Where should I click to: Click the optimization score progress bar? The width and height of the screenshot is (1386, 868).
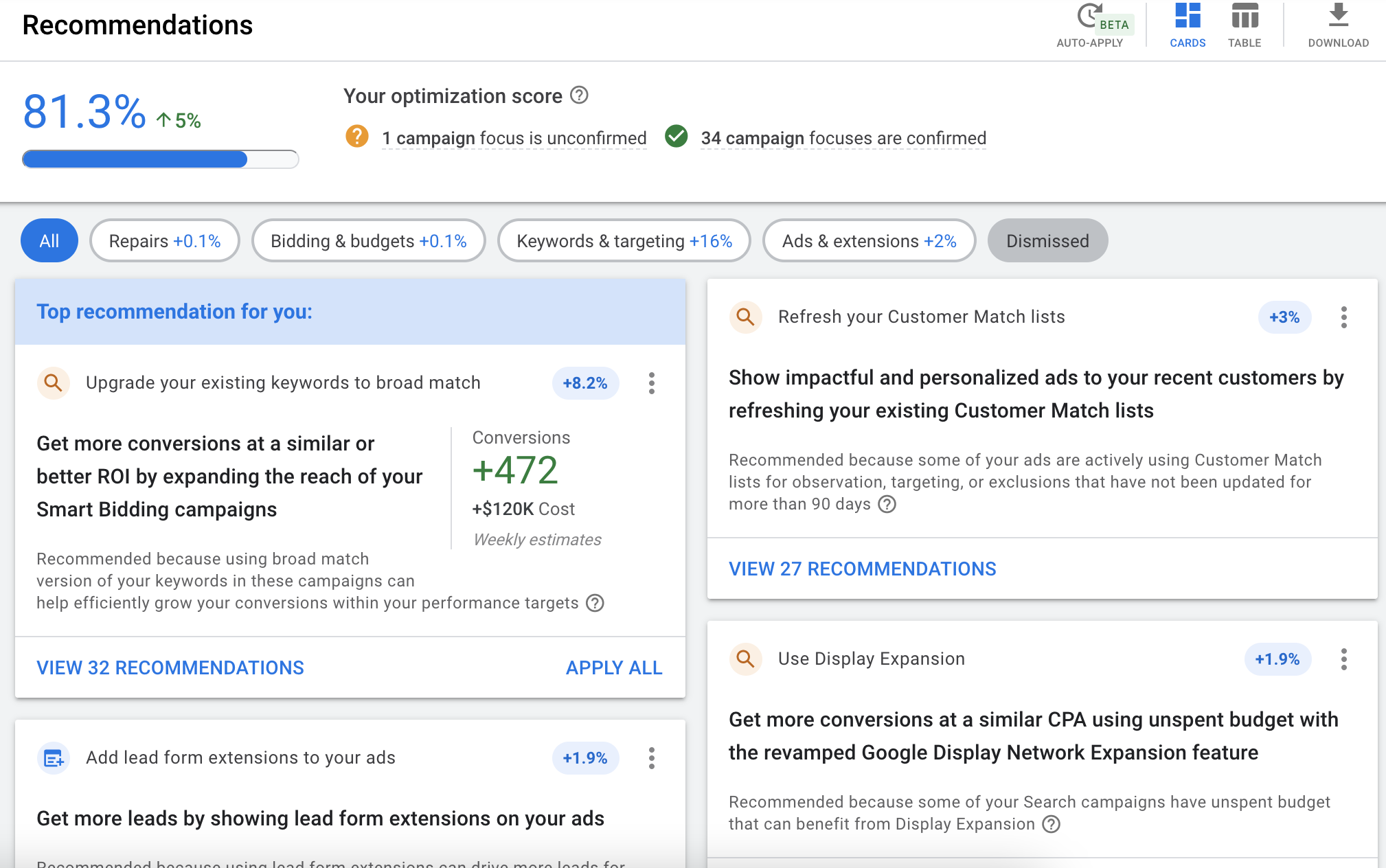pyautogui.click(x=160, y=159)
